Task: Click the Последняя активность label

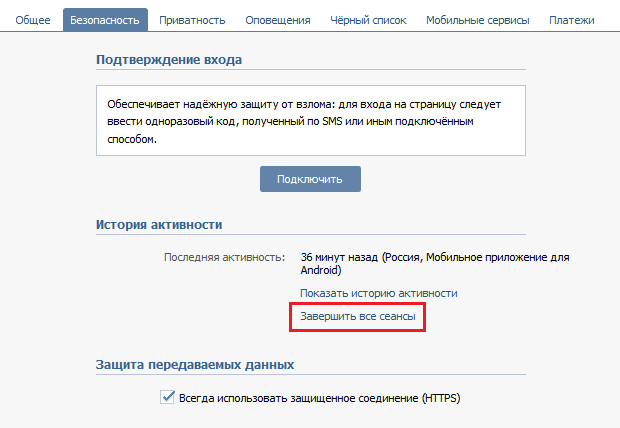Action: 224,257
